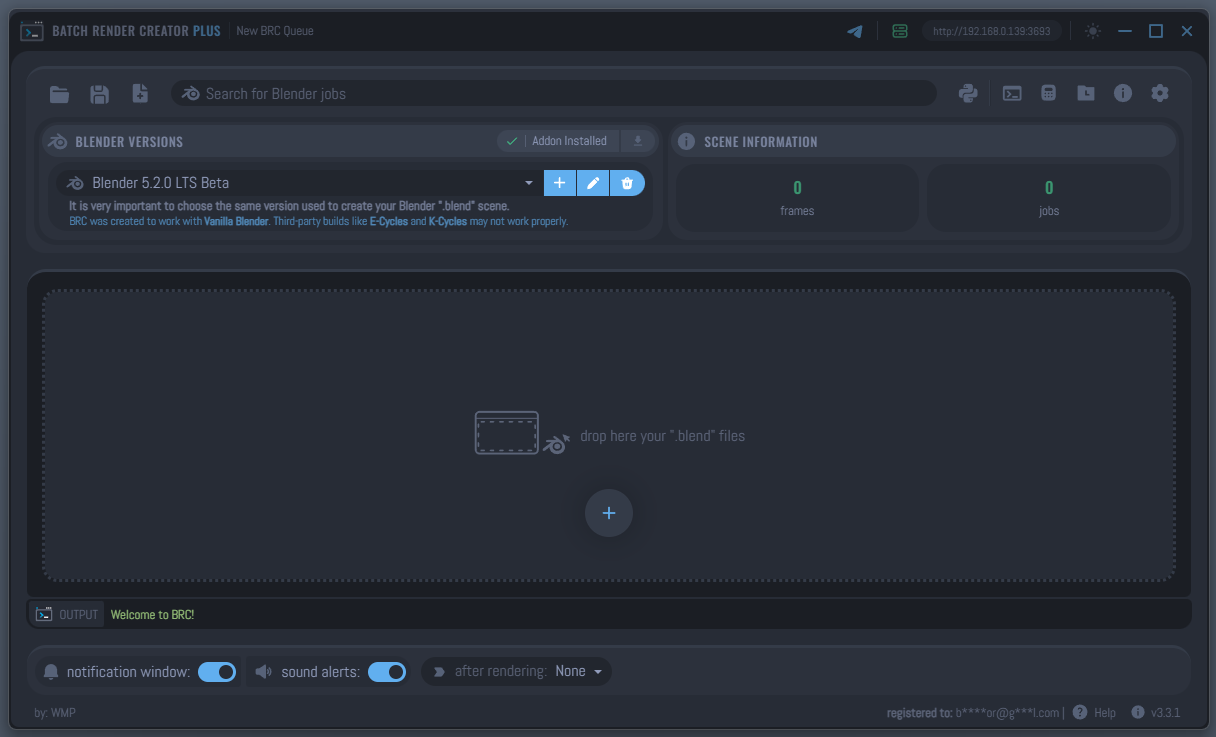
Task: Edit the Blender version with the pencil icon
Action: tap(593, 183)
